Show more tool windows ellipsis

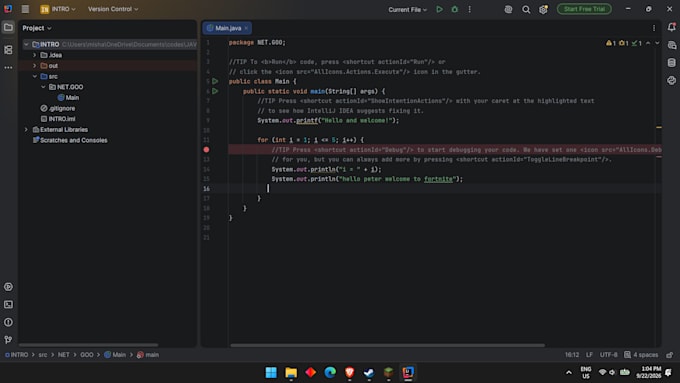click(x=8, y=68)
